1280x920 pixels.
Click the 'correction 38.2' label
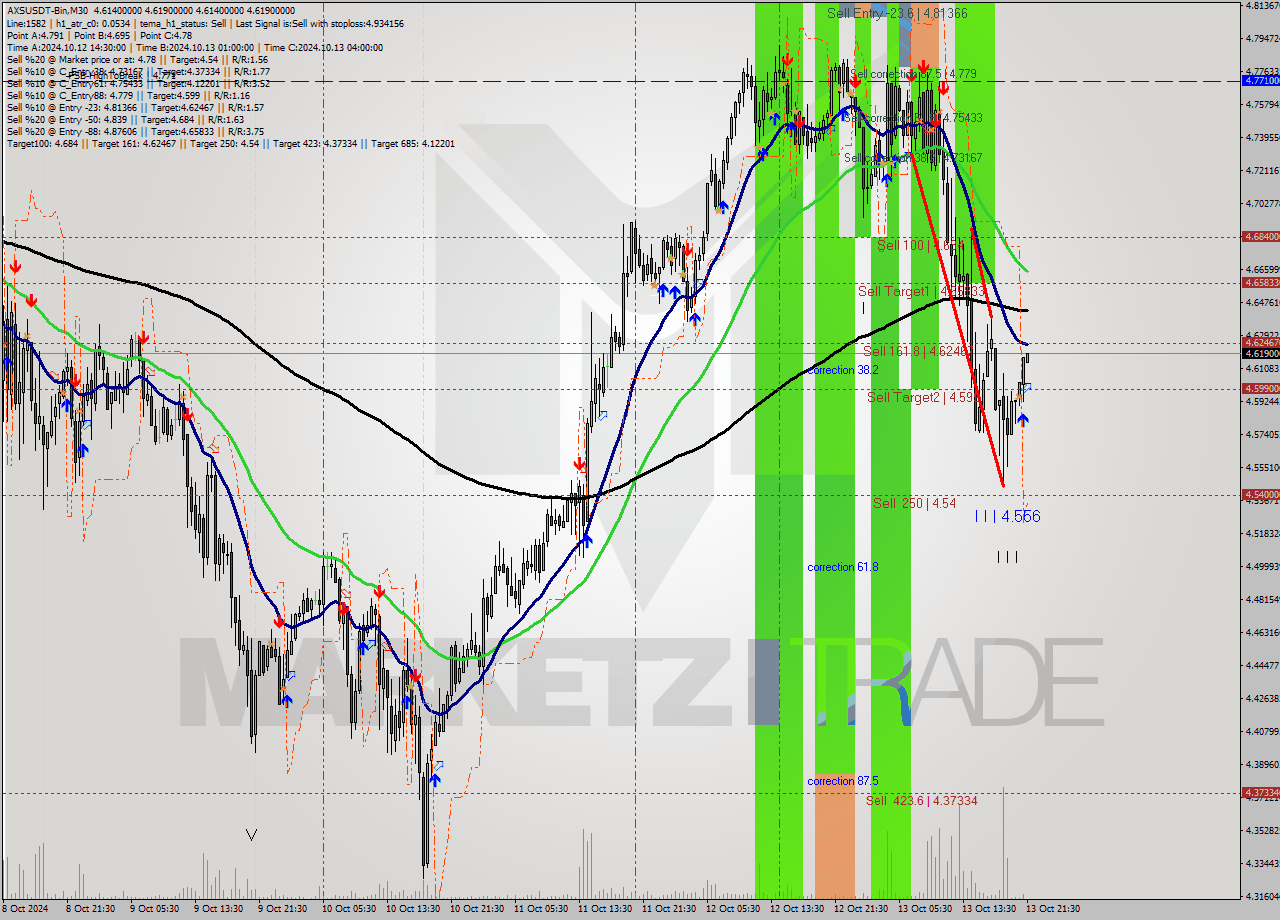(843, 370)
